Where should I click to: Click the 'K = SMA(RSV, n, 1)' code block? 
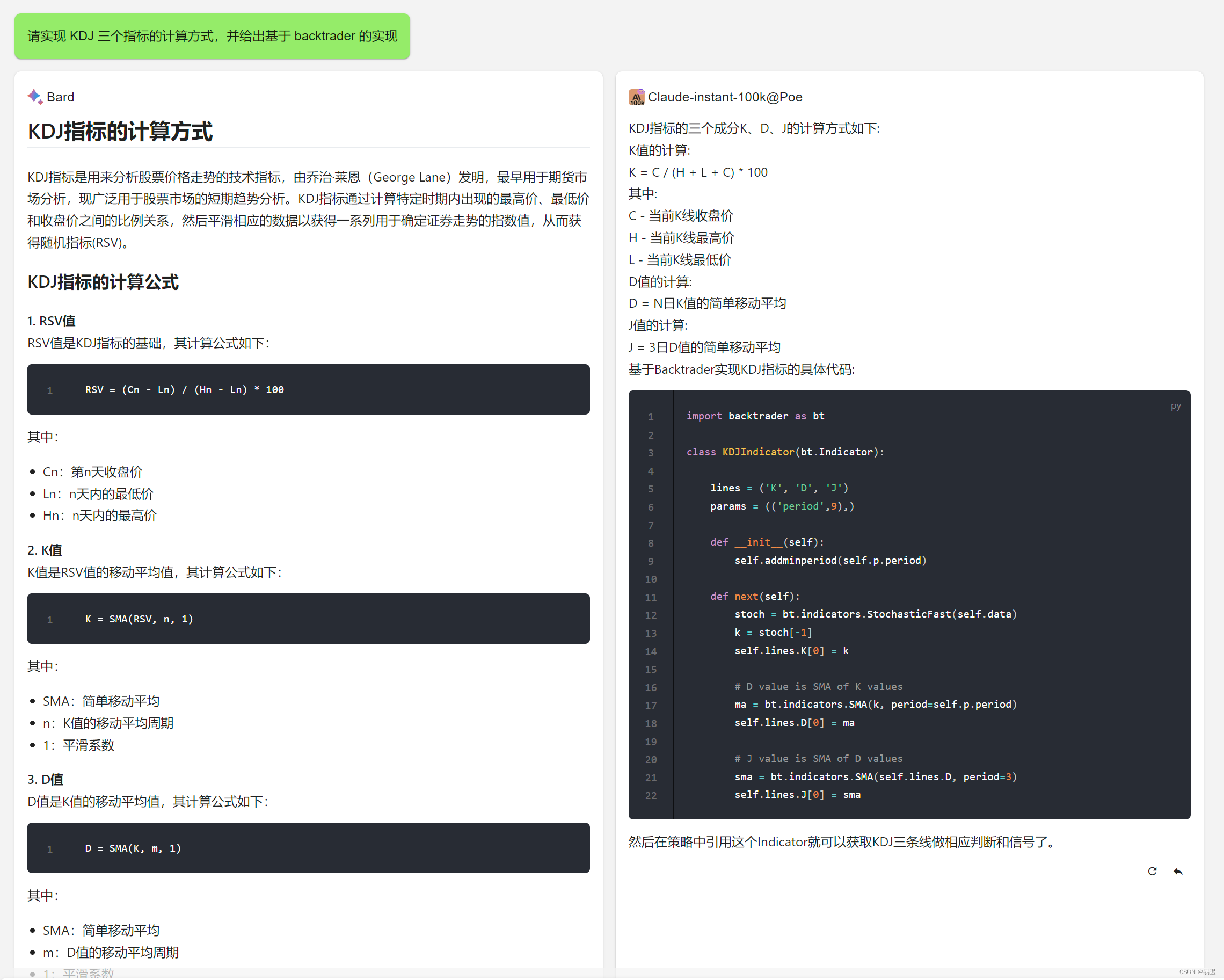(x=308, y=619)
